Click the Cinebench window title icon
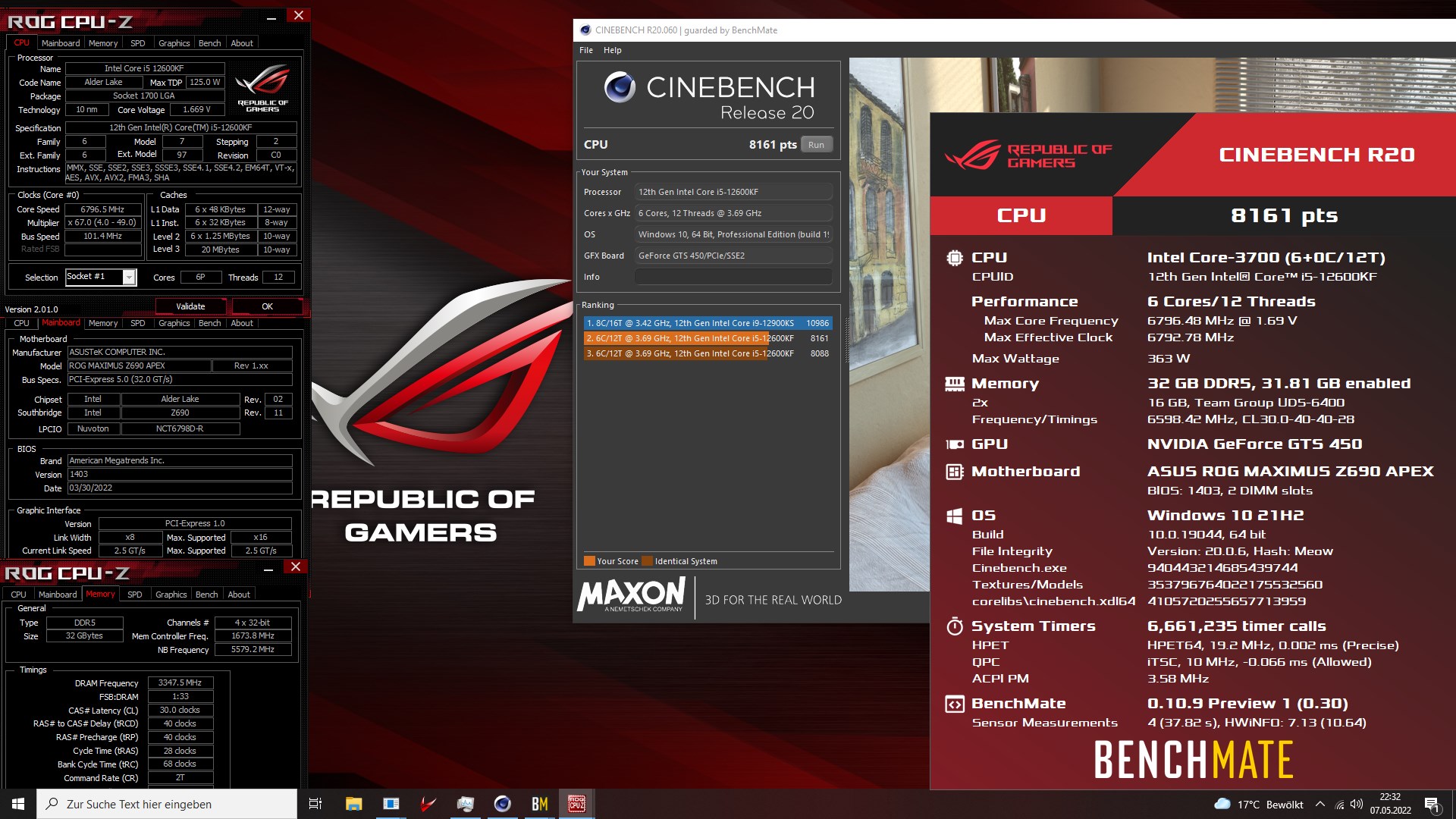Image resolution: width=1456 pixels, height=819 pixels. (x=585, y=30)
